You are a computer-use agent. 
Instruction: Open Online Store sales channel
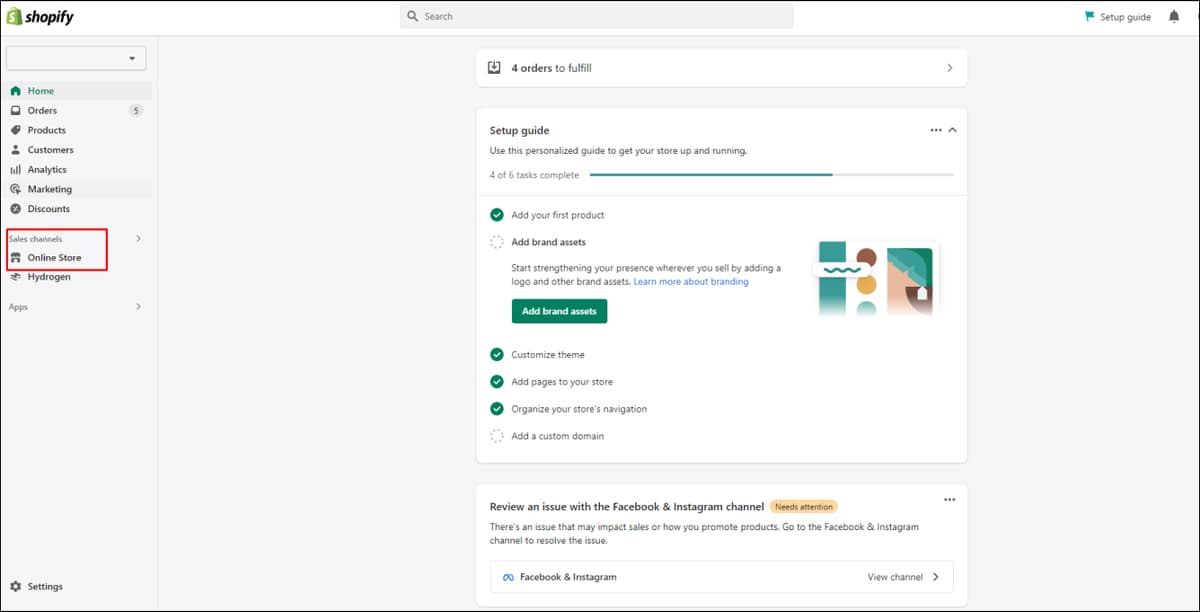[x=55, y=258]
